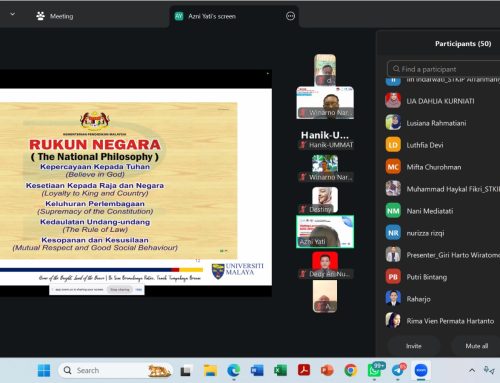The width and height of the screenshot is (500, 383).
Task: Click the Find a participant search field
Action: pyautogui.click(x=443, y=69)
